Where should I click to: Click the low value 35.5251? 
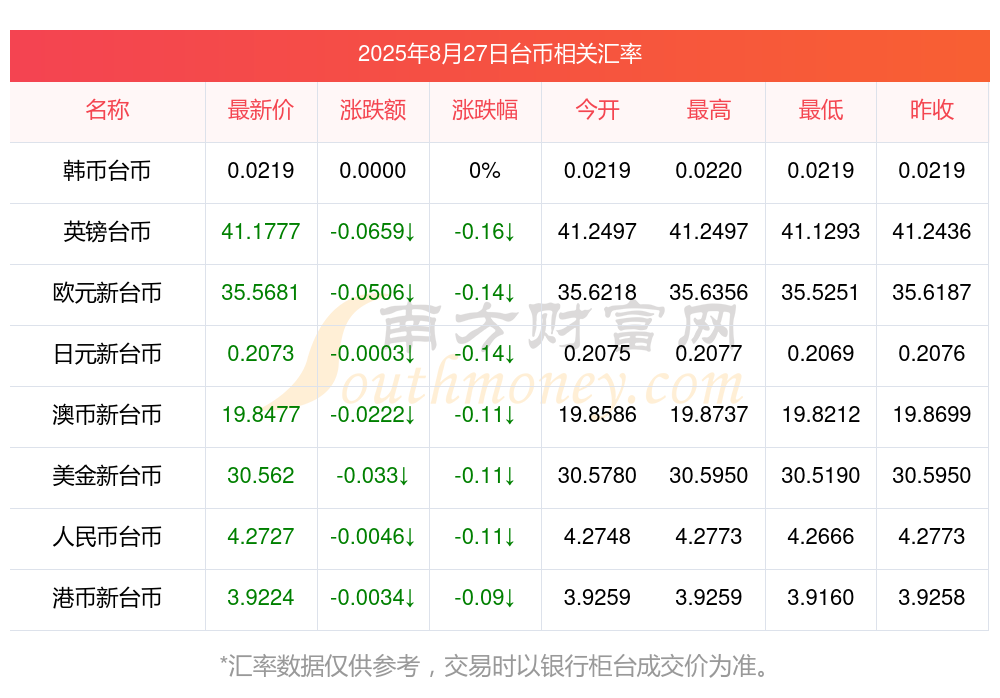(821, 293)
